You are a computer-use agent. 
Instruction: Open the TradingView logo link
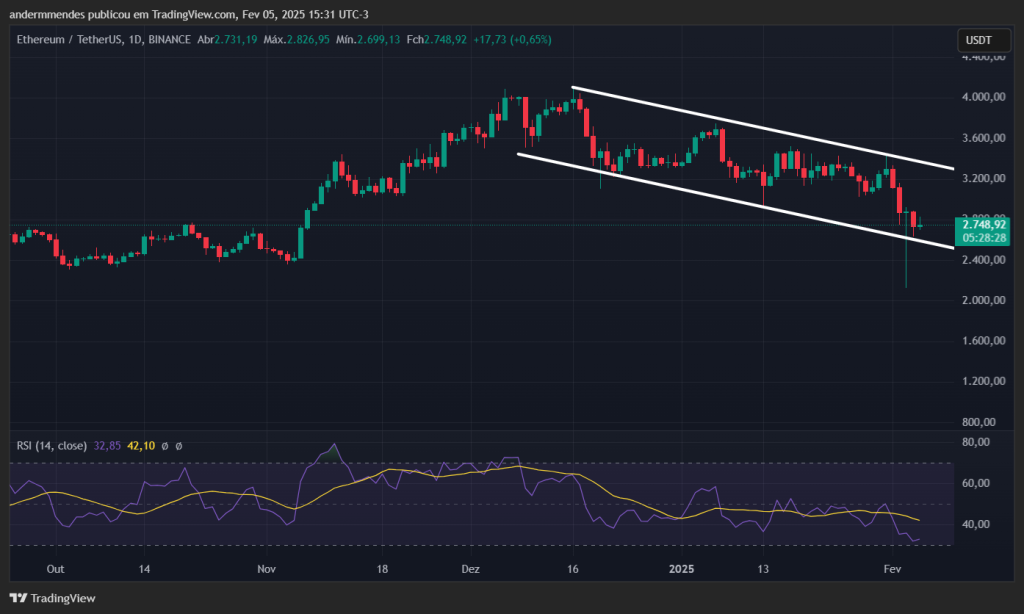point(52,598)
